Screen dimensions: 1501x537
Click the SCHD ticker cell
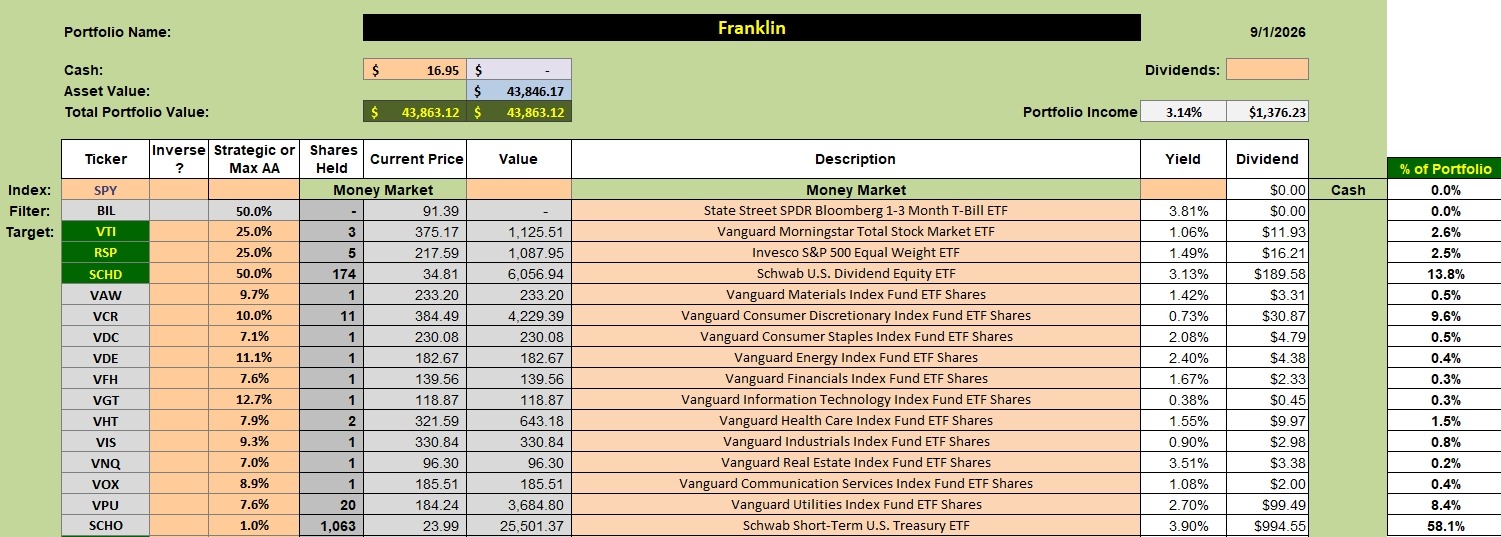(x=105, y=274)
